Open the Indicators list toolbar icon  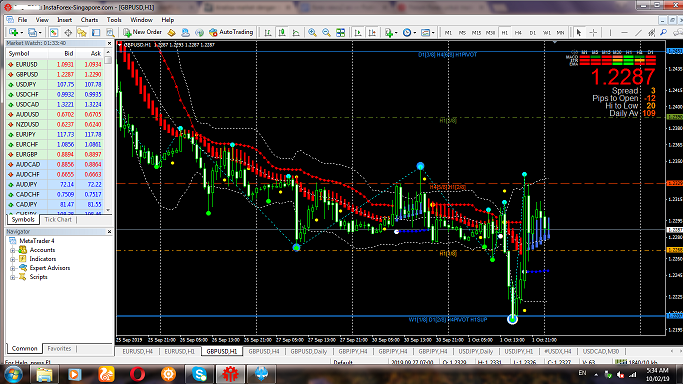tap(389, 33)
